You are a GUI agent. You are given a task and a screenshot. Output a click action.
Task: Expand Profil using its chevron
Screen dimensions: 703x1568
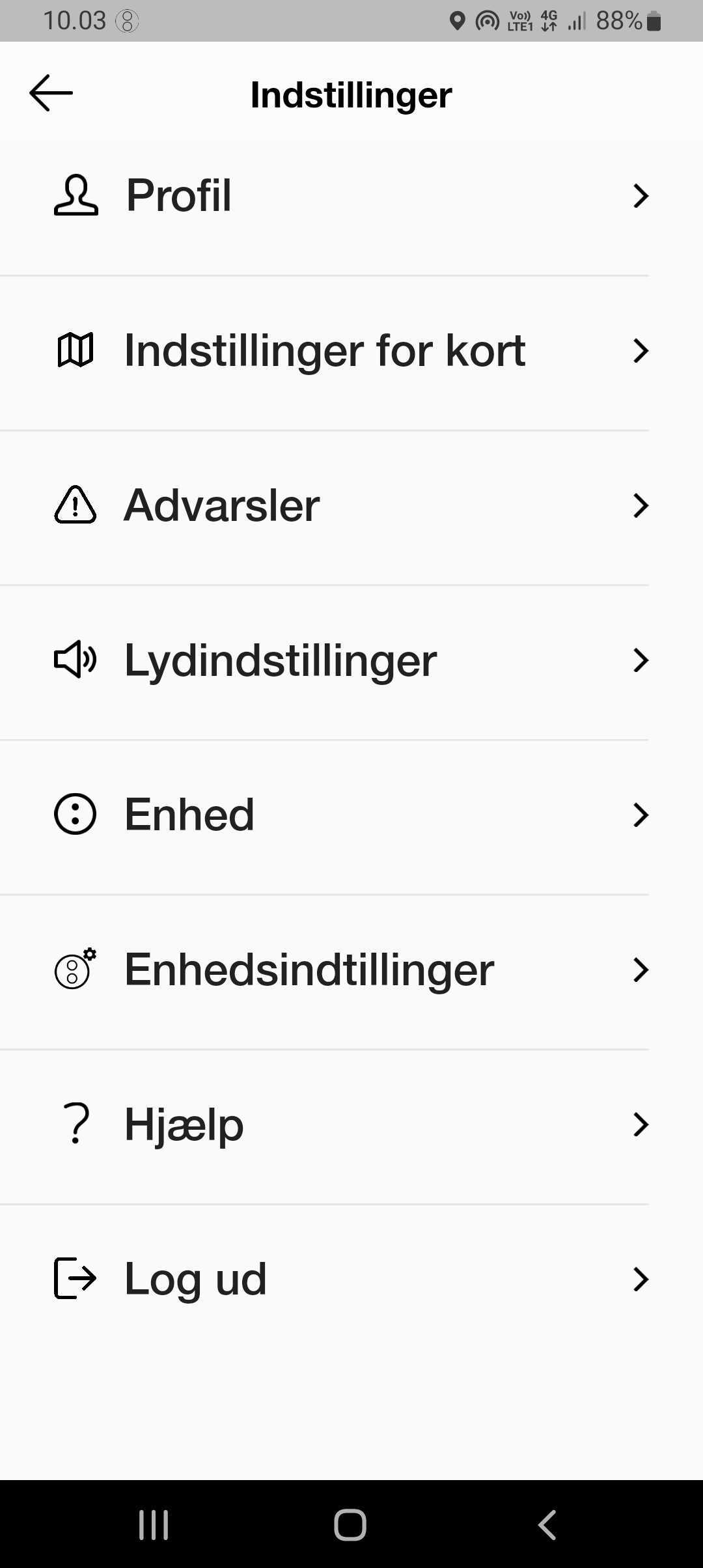point(641,195)
